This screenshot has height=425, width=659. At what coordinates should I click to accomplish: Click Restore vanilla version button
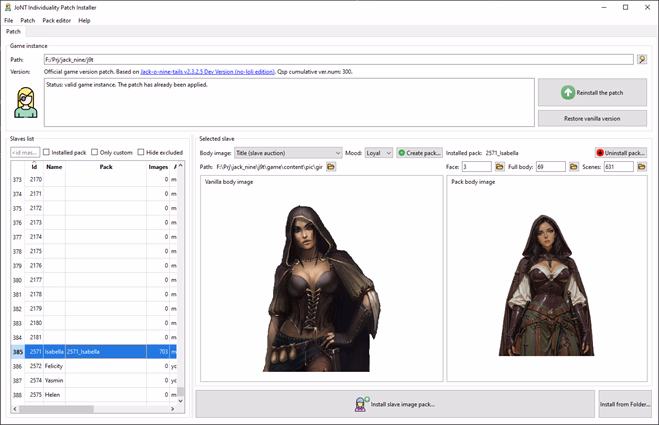point(592,118)
